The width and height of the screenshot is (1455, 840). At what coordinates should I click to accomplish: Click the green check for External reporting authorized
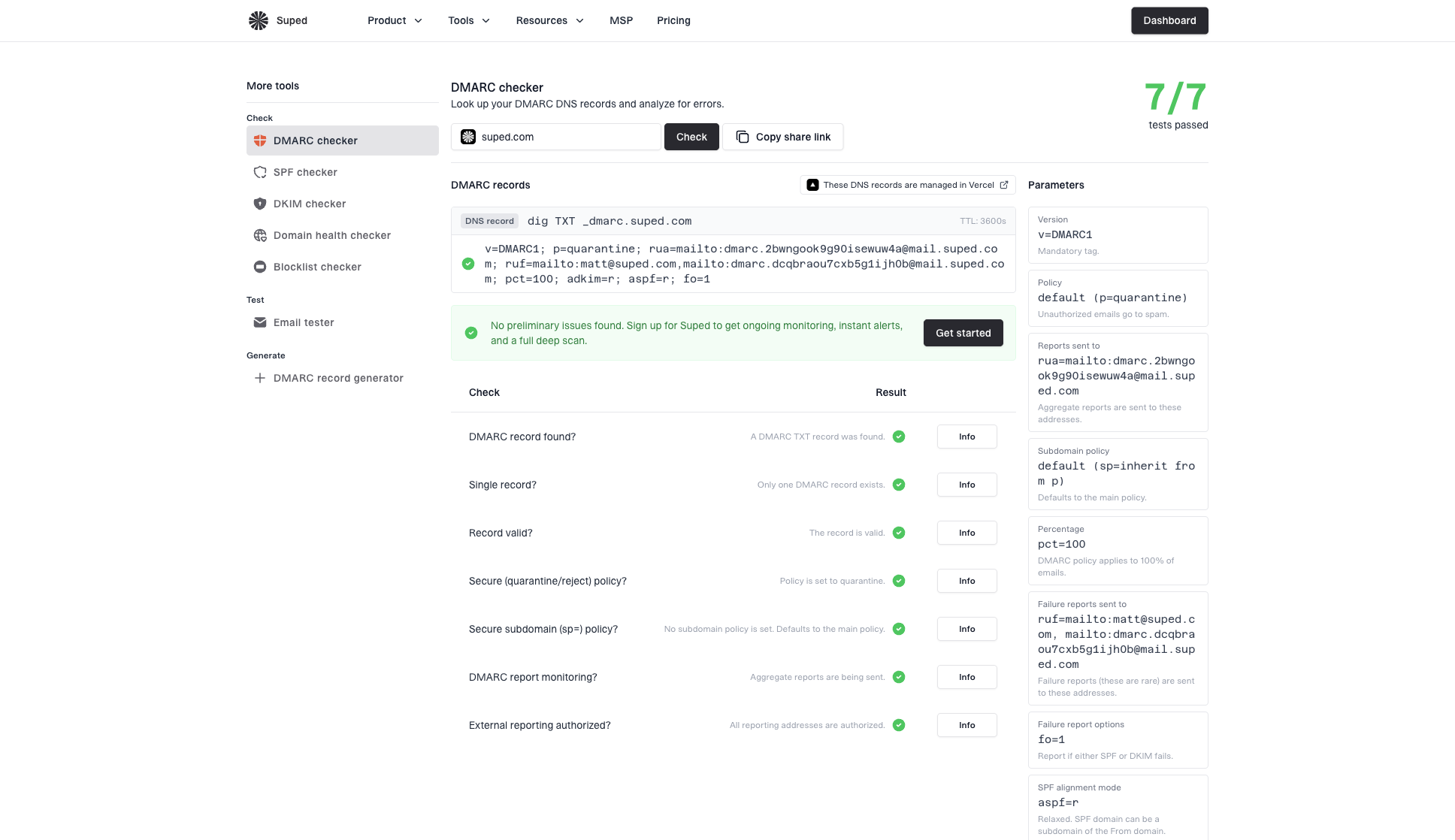tap(899, 725)
